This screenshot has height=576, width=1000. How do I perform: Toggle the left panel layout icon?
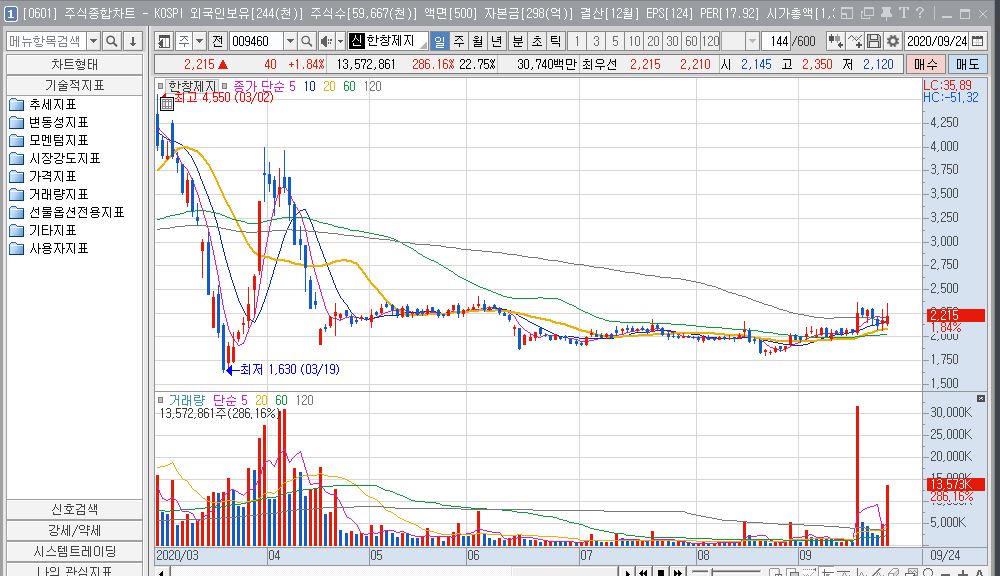[x=164, y=41]
